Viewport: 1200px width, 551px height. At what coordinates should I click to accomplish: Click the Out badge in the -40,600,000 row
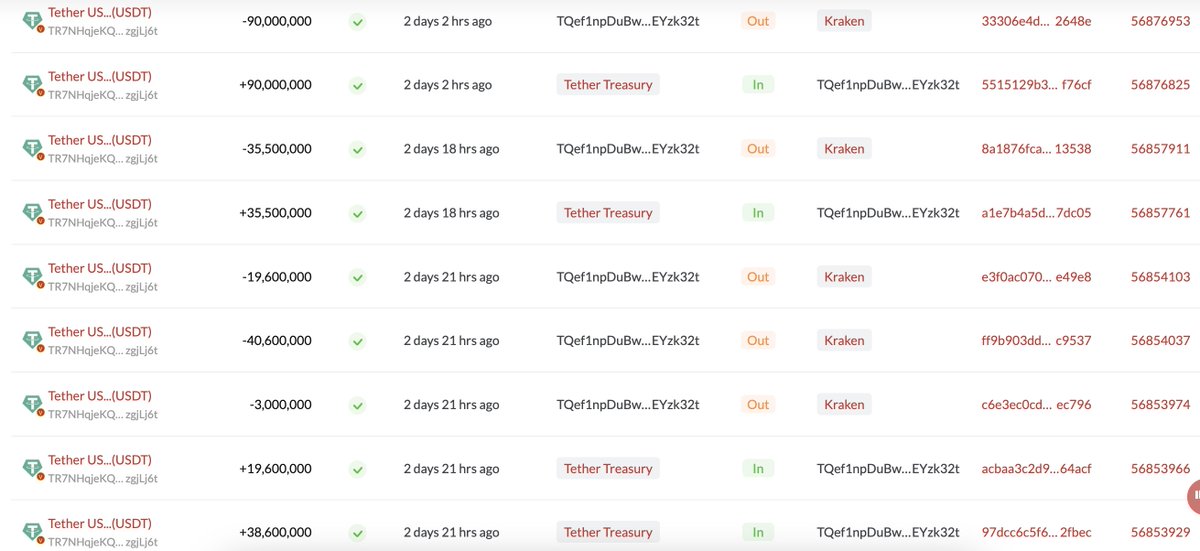(758, 341)
